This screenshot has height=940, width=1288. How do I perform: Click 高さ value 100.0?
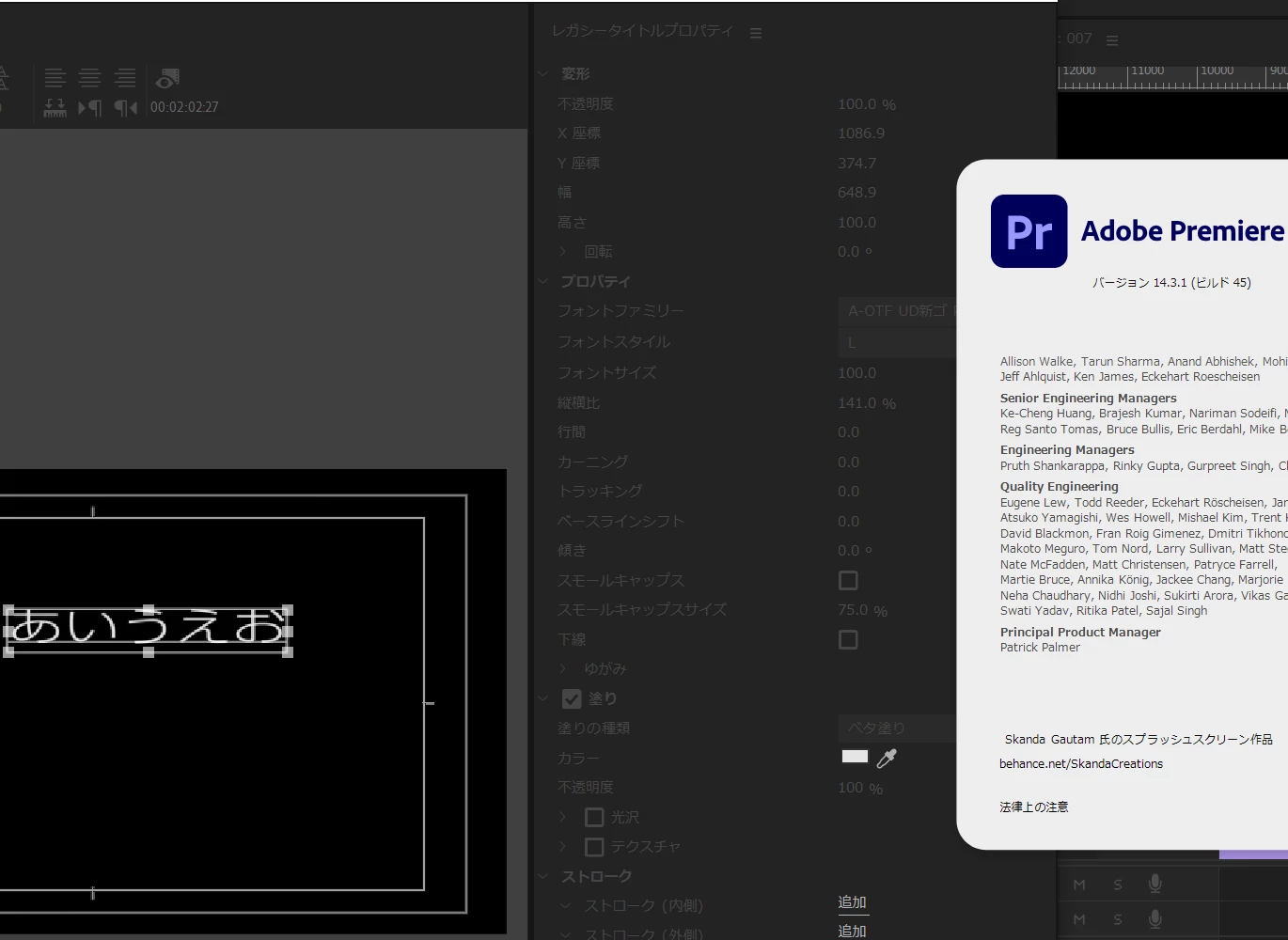point(857,223)
